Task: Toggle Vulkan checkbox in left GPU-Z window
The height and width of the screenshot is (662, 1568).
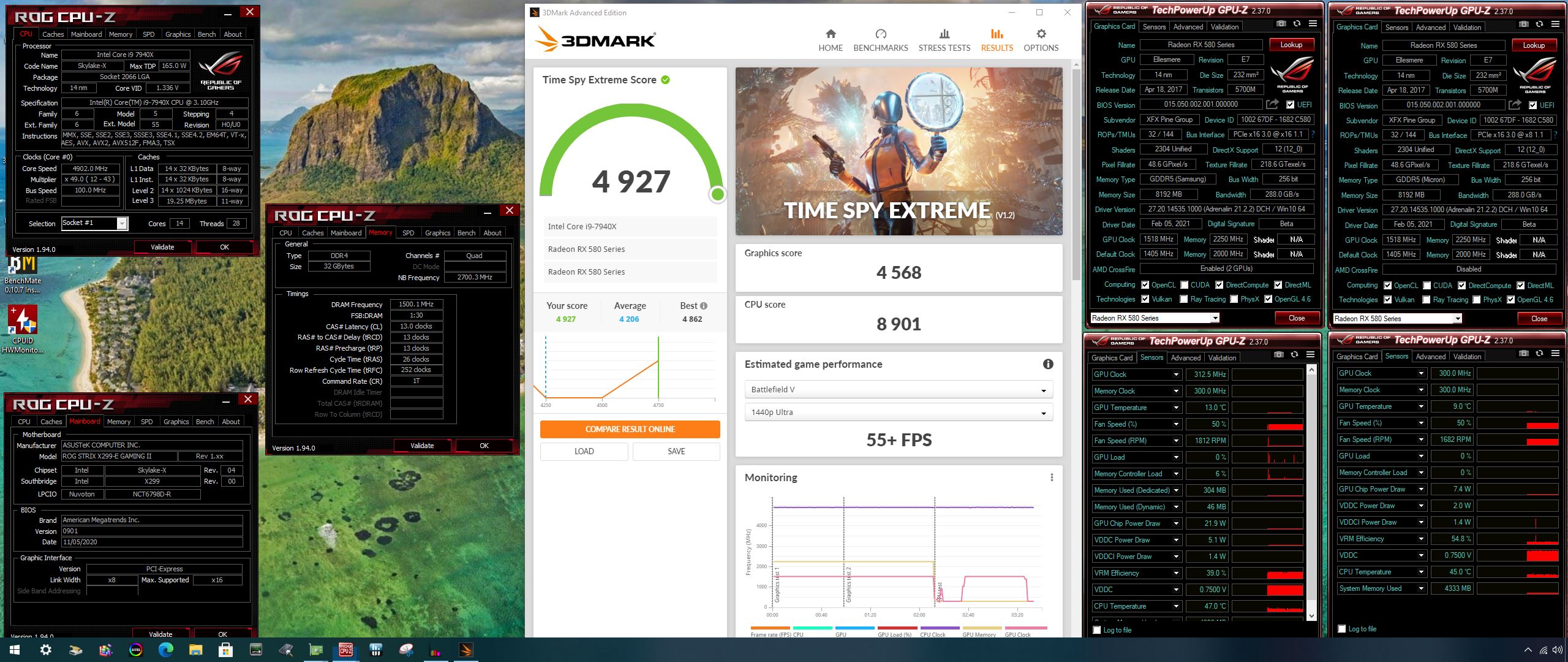Action: pos(1145,299)
